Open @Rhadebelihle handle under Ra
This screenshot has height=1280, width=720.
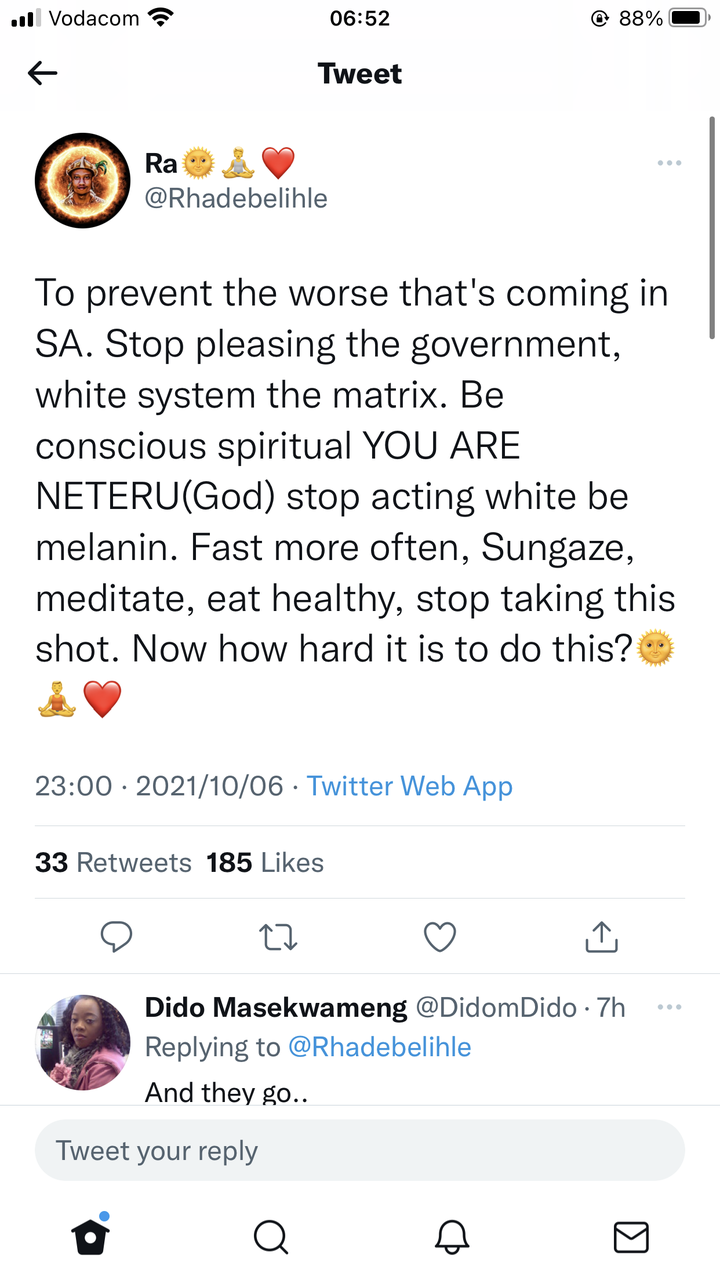(x=236, y=198)
